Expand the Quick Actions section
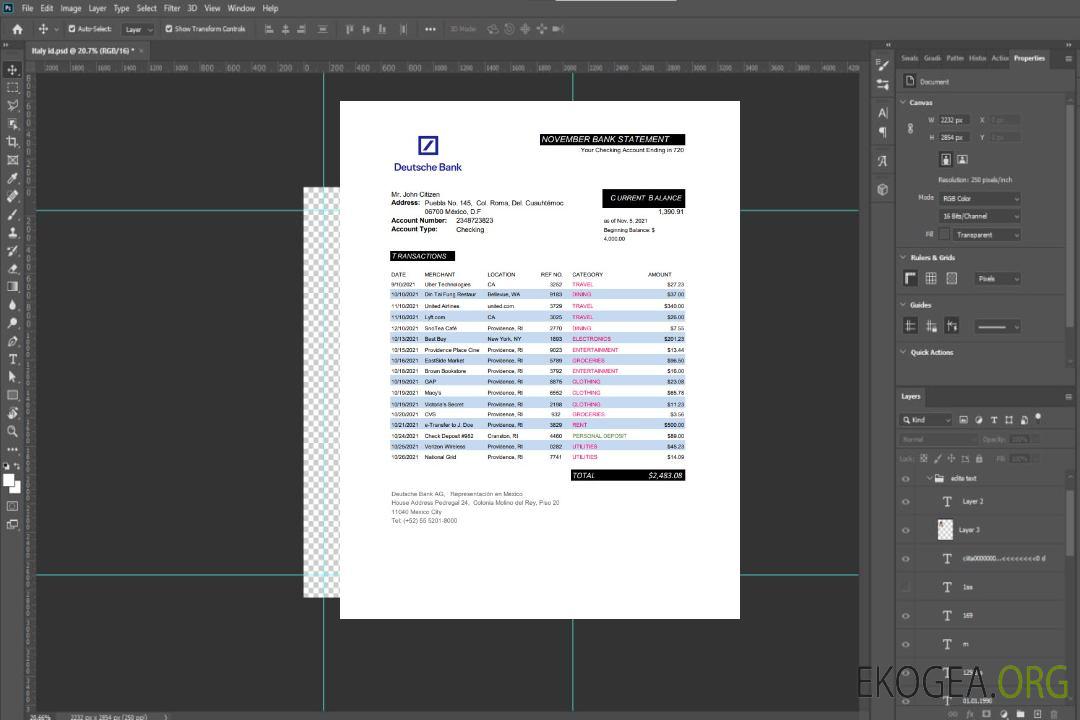 903,351
